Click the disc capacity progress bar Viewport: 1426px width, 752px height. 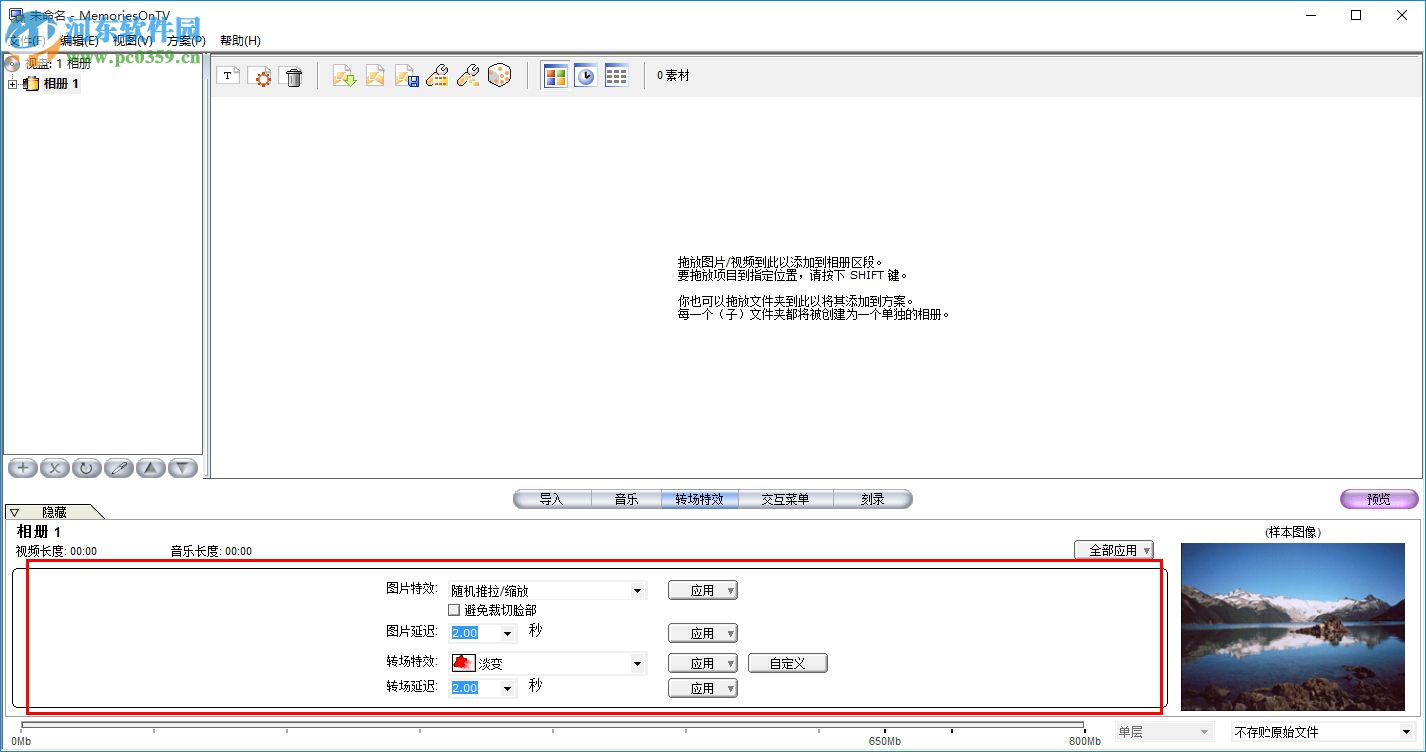pos(552,726)
